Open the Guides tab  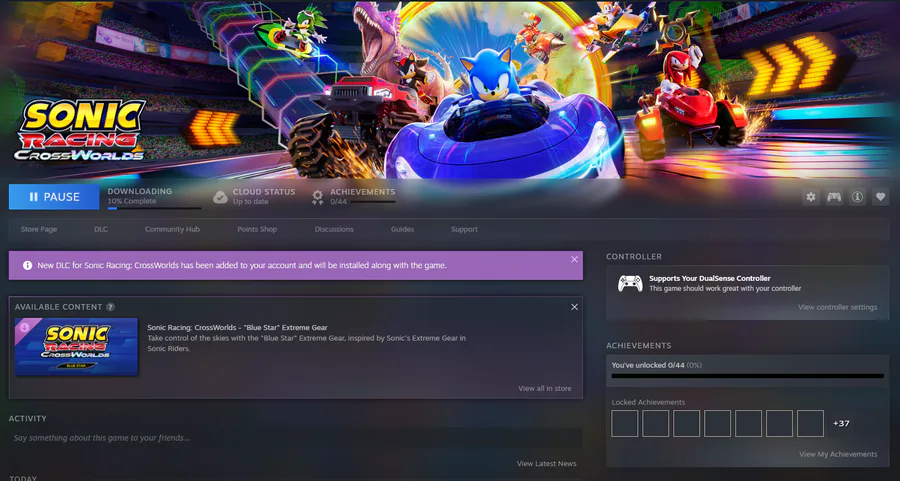402,229
